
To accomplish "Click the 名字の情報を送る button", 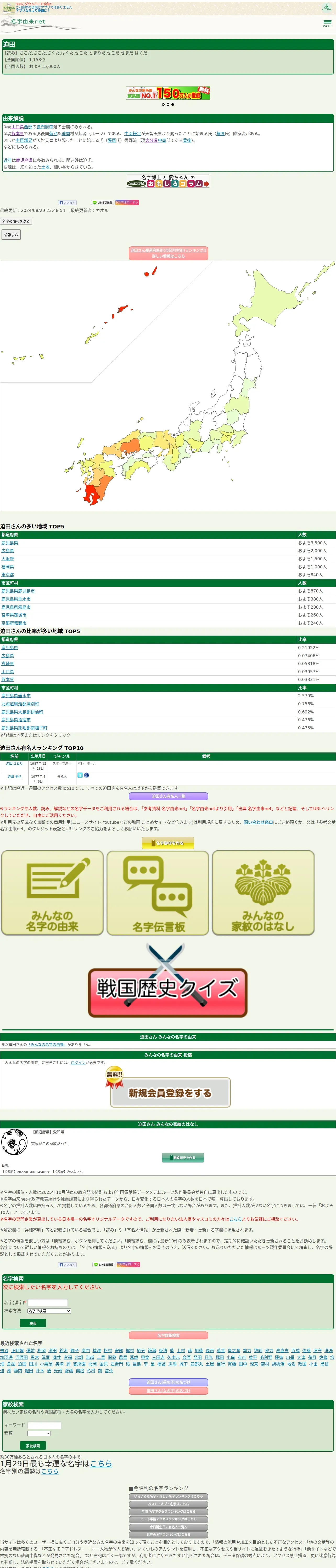I will pos(16,222).
